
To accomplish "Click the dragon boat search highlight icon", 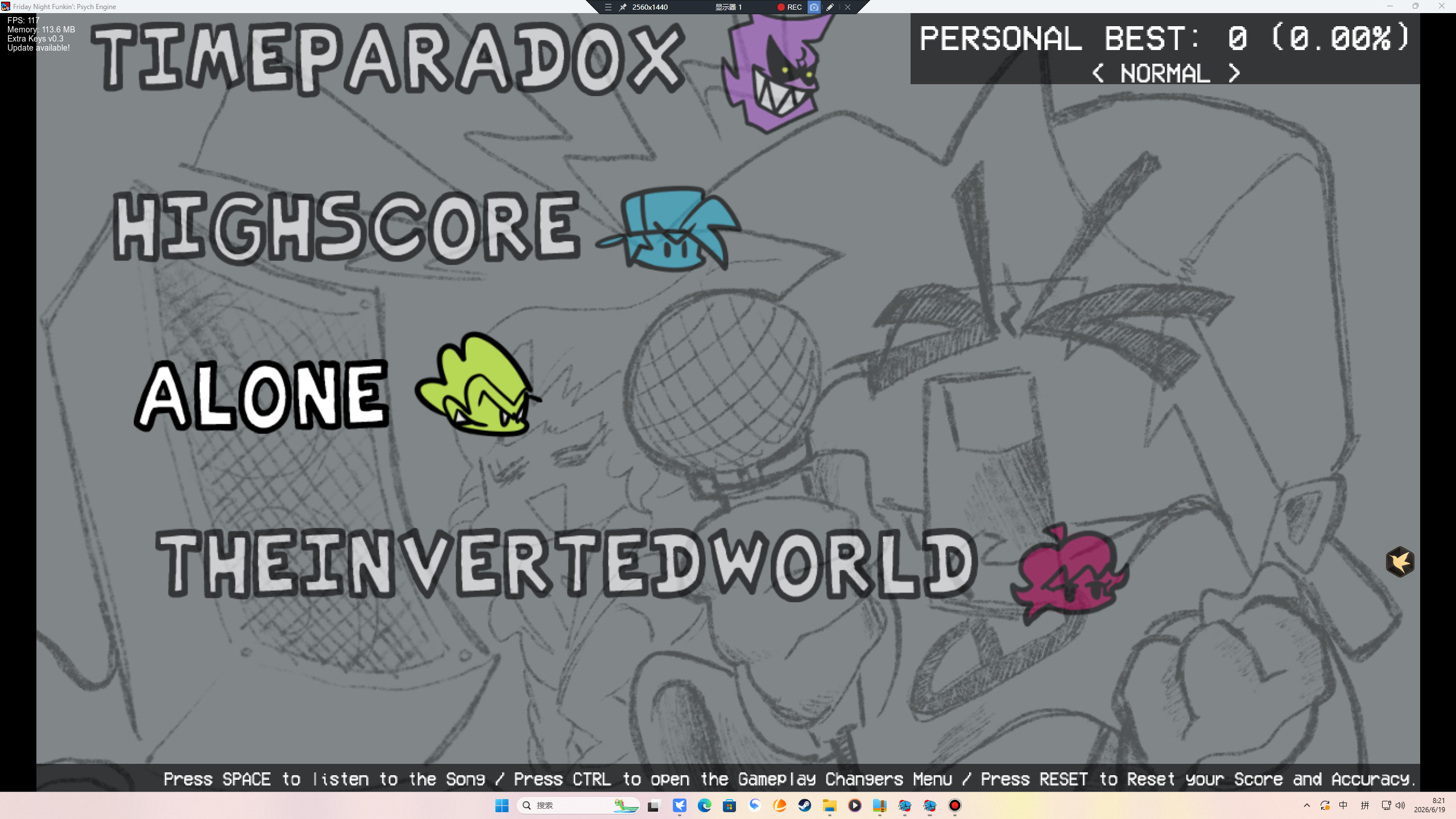I will (x=626, y=805).
